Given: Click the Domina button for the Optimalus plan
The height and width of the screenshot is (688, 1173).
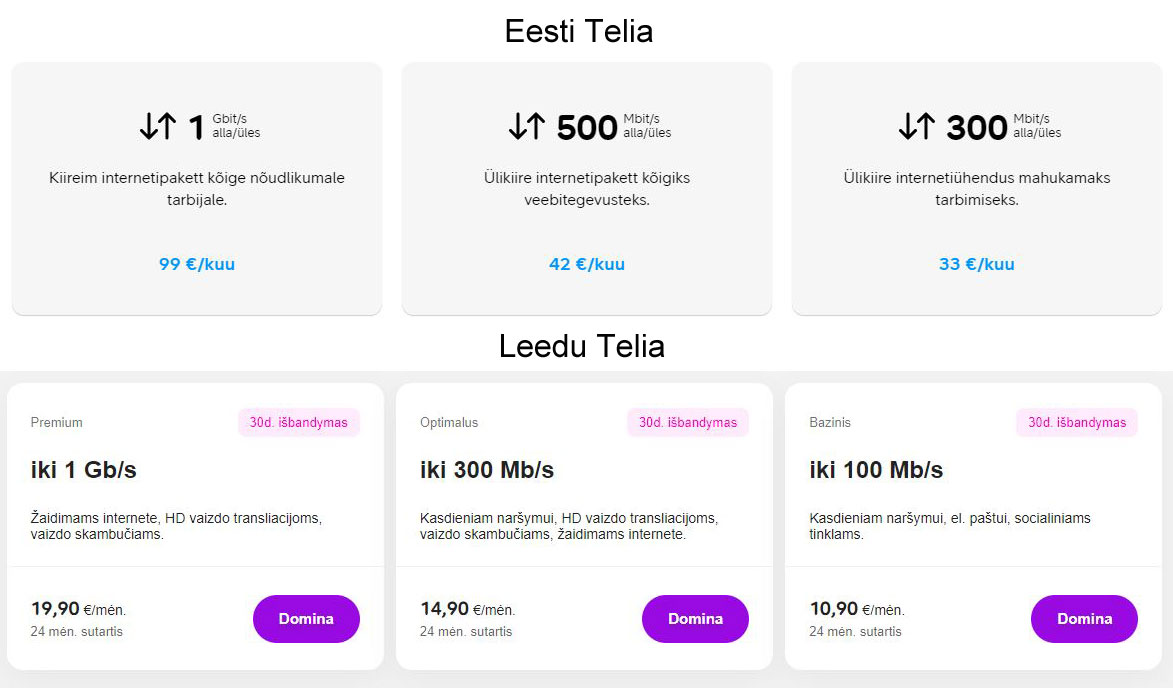Looking at the screenshot, I should pos(695,618).
